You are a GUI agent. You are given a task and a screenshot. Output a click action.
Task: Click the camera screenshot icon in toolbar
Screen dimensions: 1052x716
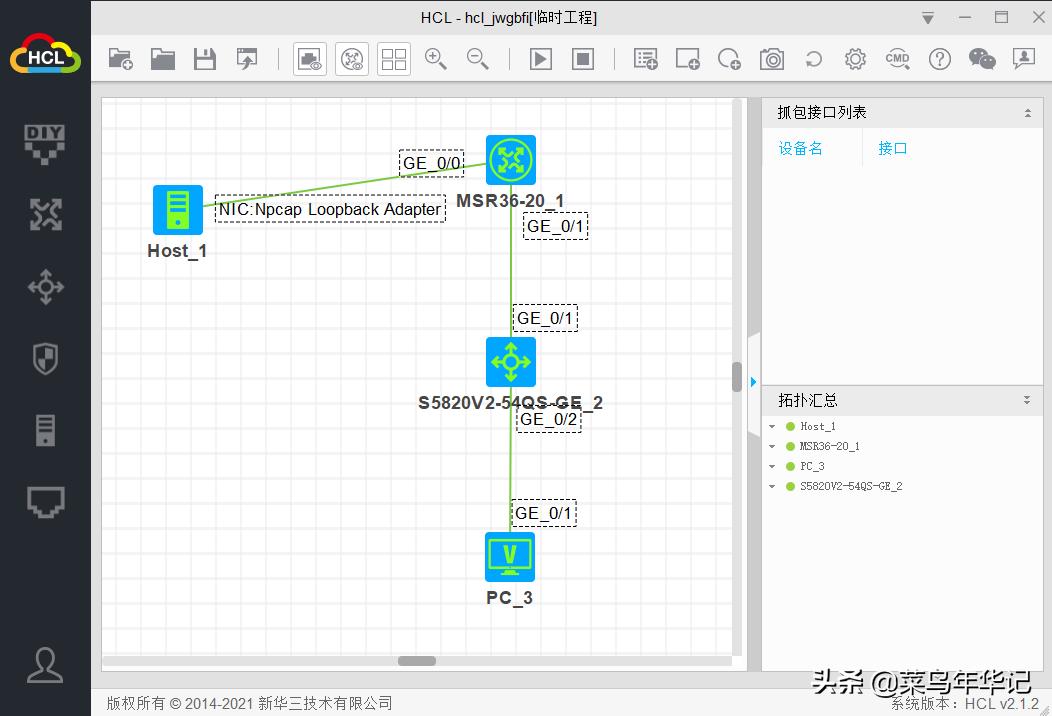[x=771, y=59]
